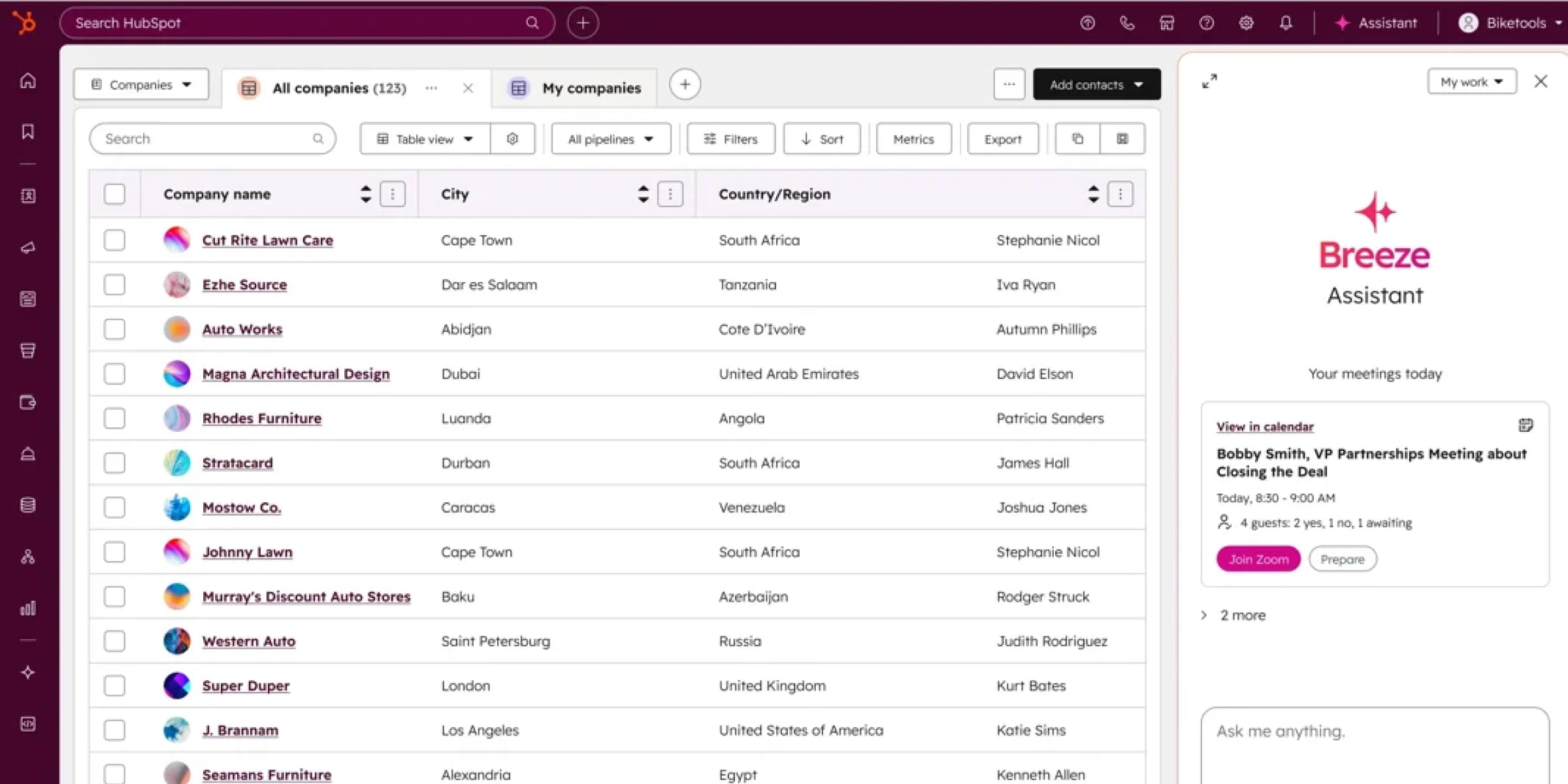
Task: Click the bookmarks icon in the sidebar
Action: click(x=27, y=131)
